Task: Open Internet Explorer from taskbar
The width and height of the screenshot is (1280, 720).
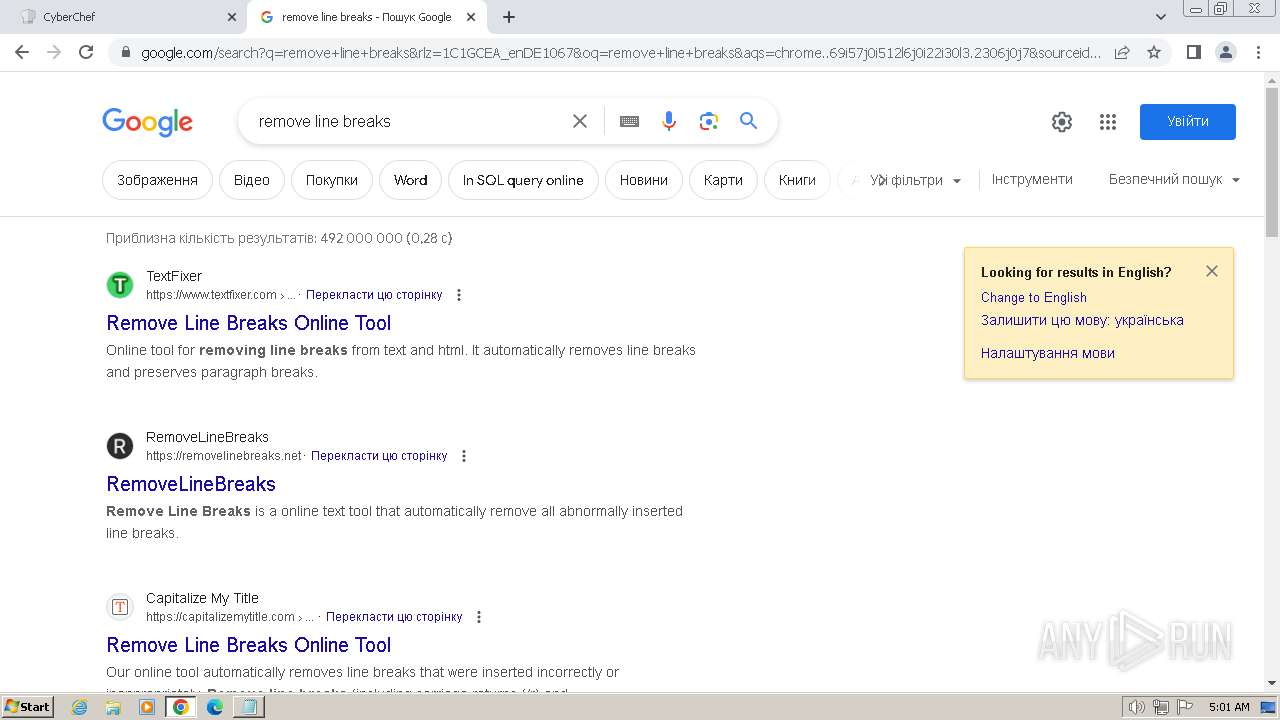Action: 79,707
